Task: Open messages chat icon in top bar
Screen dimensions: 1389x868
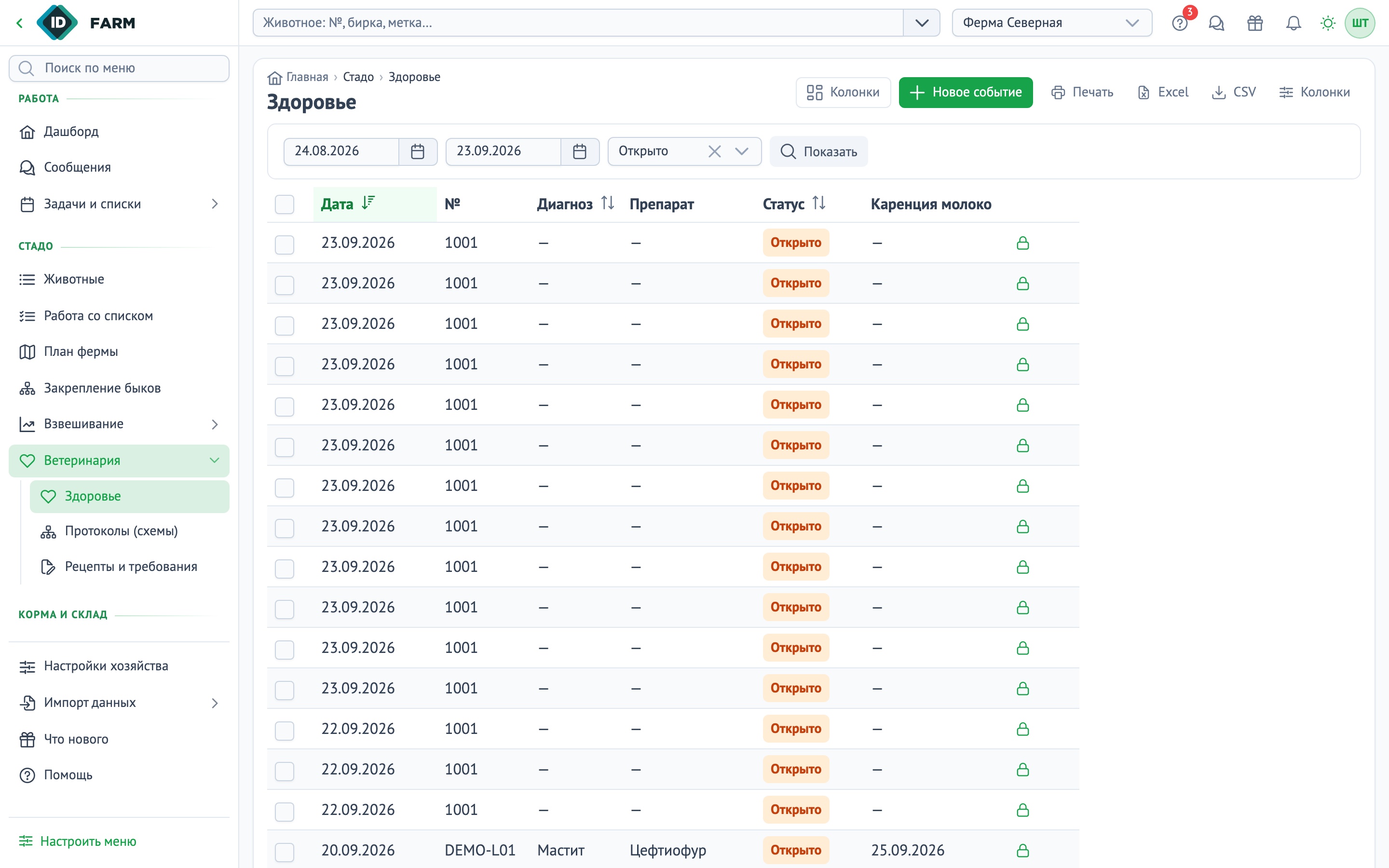Action: click(x=1216, y=23)
